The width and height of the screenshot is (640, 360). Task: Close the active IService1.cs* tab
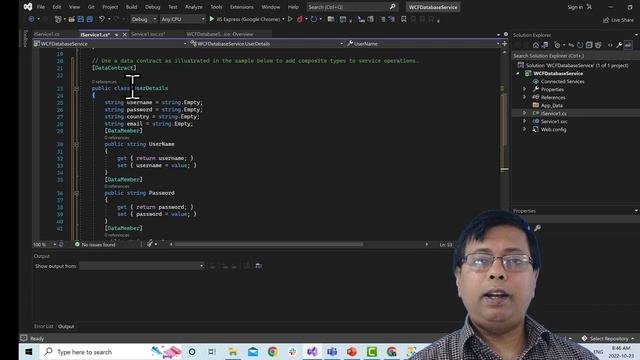click(124, 35)
